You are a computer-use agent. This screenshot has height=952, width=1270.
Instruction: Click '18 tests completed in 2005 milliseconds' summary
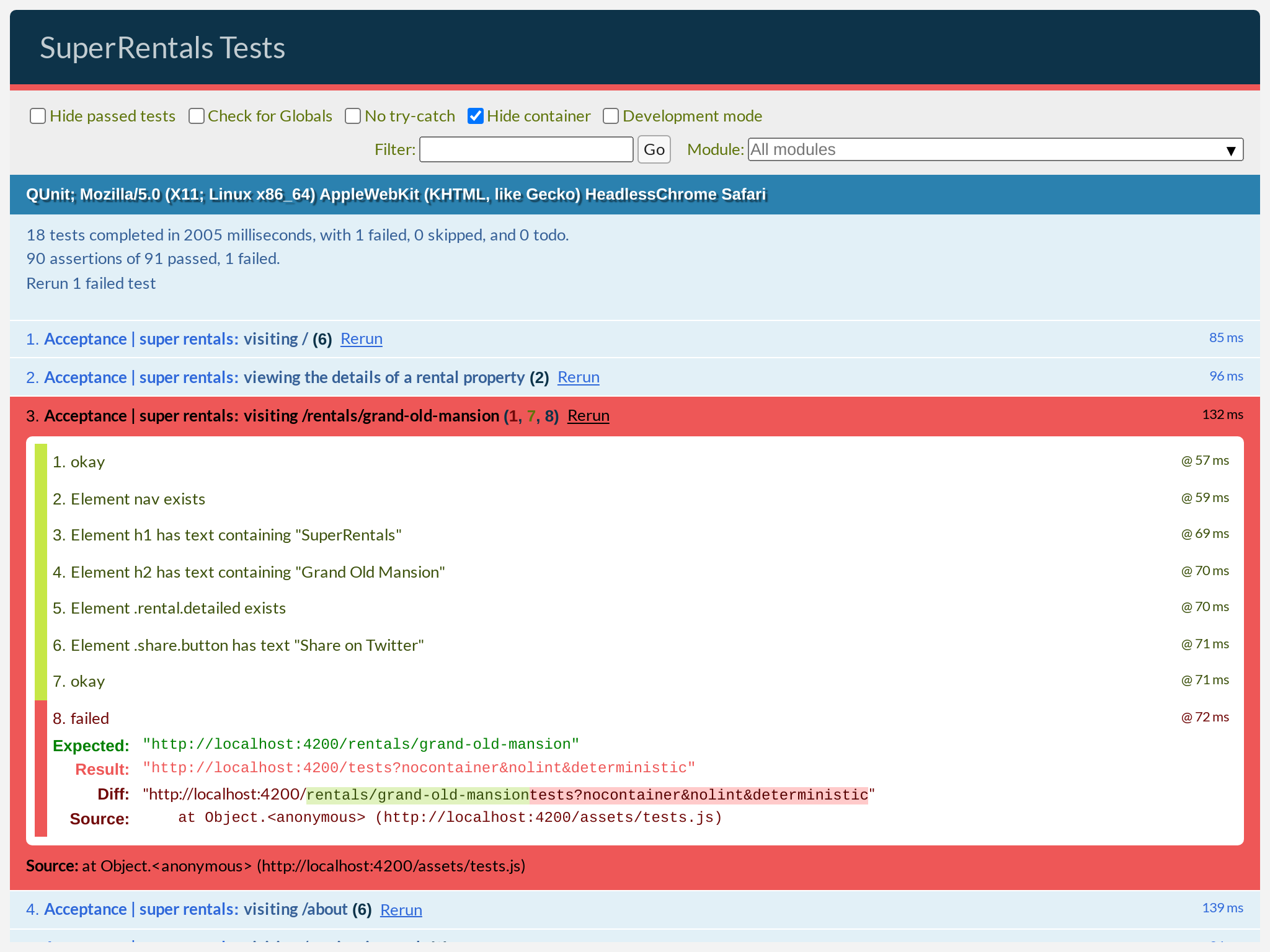click(x=298, y=235)
